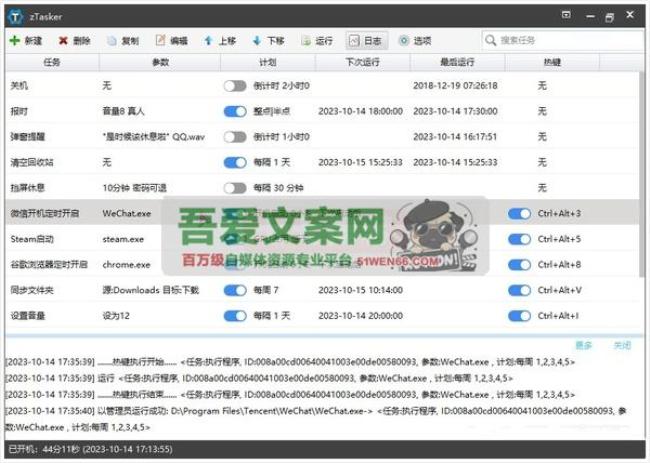Click the 删除 (Delete) red X icon
Screen dimensions: 650x463
click(x=64, y=41)
